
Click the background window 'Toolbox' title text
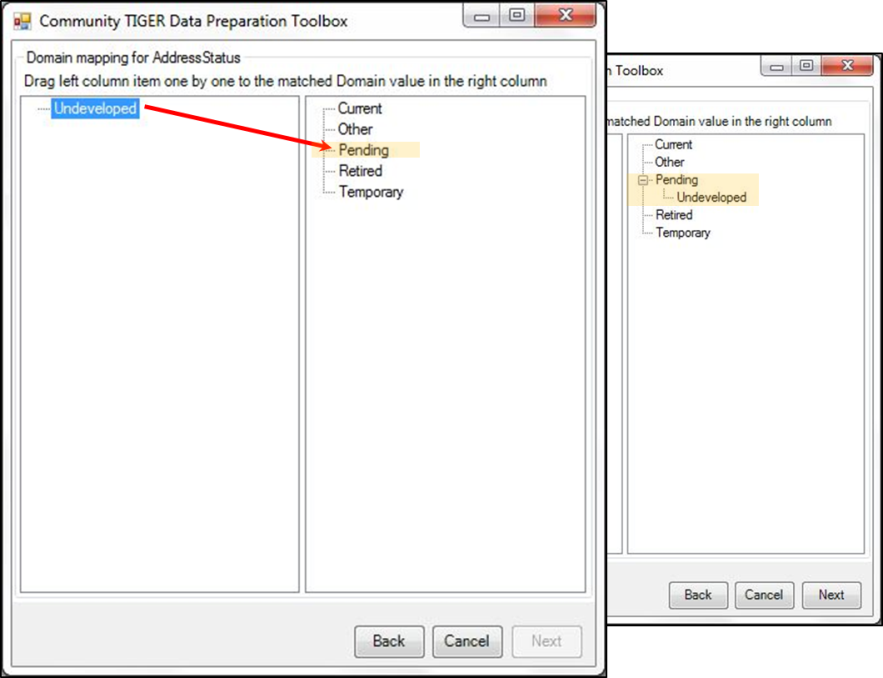tap(639, 70)
